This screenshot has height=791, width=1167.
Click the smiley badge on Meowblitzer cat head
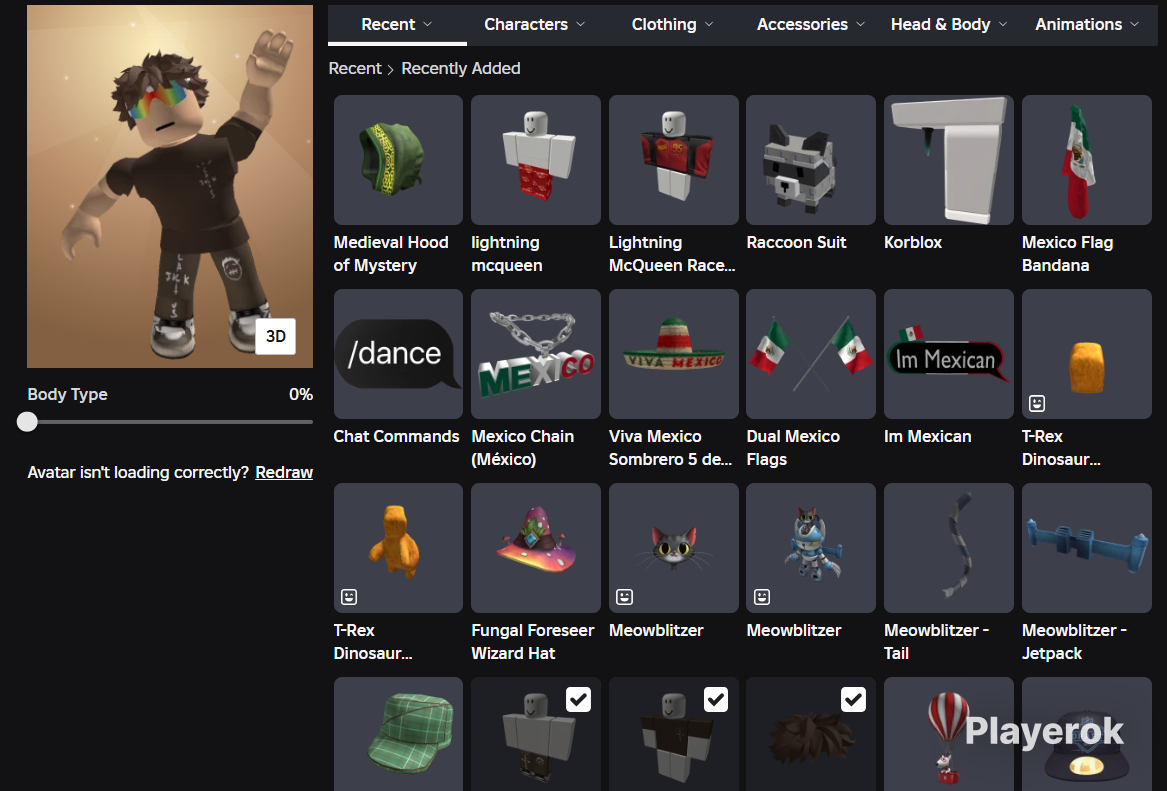[624, 597]
